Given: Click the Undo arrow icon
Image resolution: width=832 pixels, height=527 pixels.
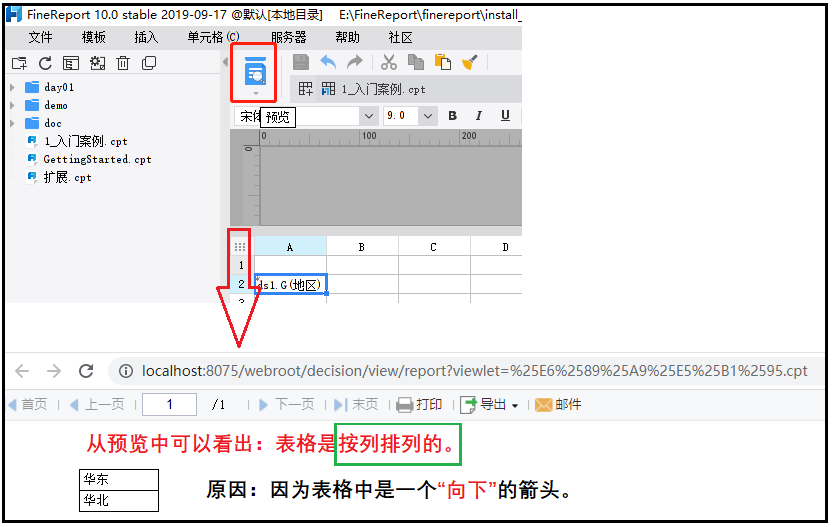Looking at the screenshot, I should coord(328,62).
